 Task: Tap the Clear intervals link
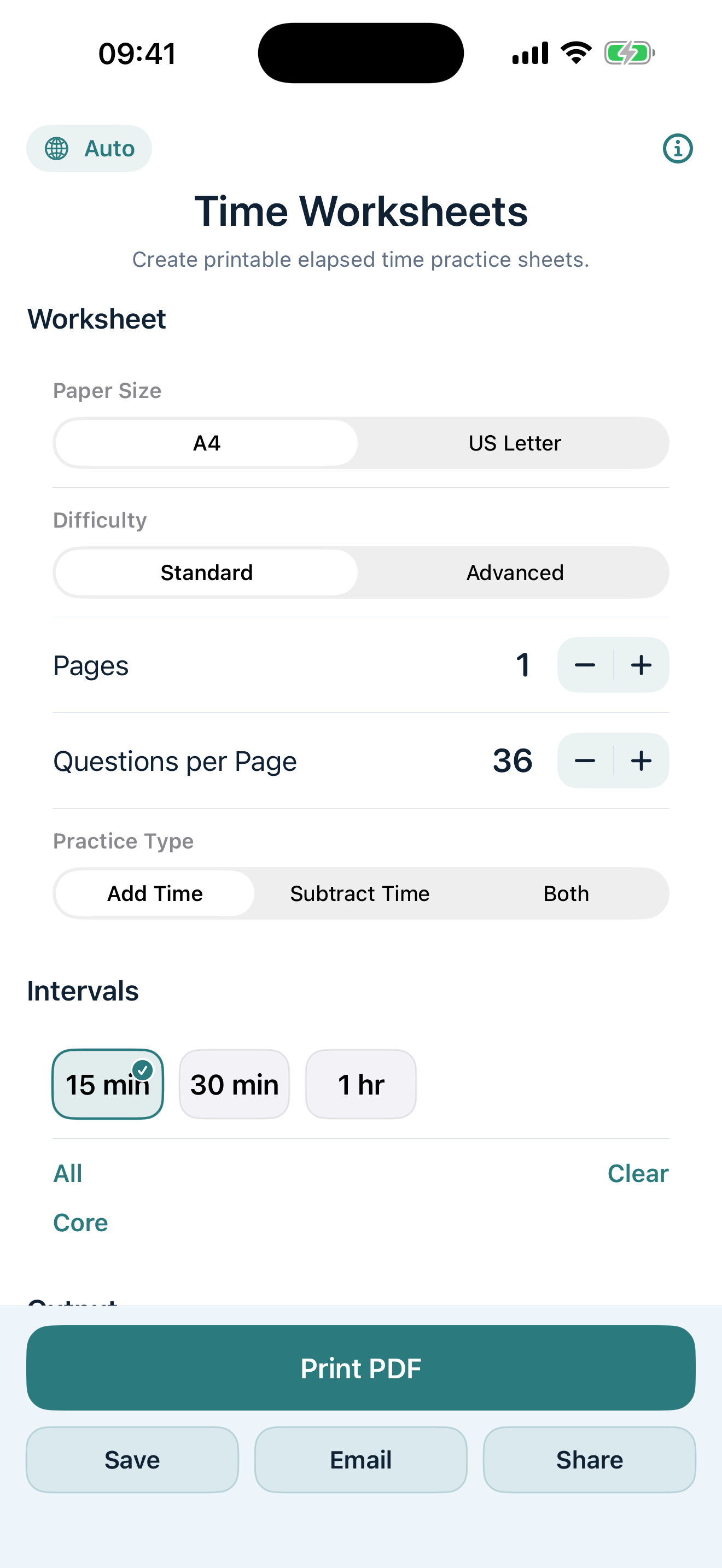pos(638,1174)
